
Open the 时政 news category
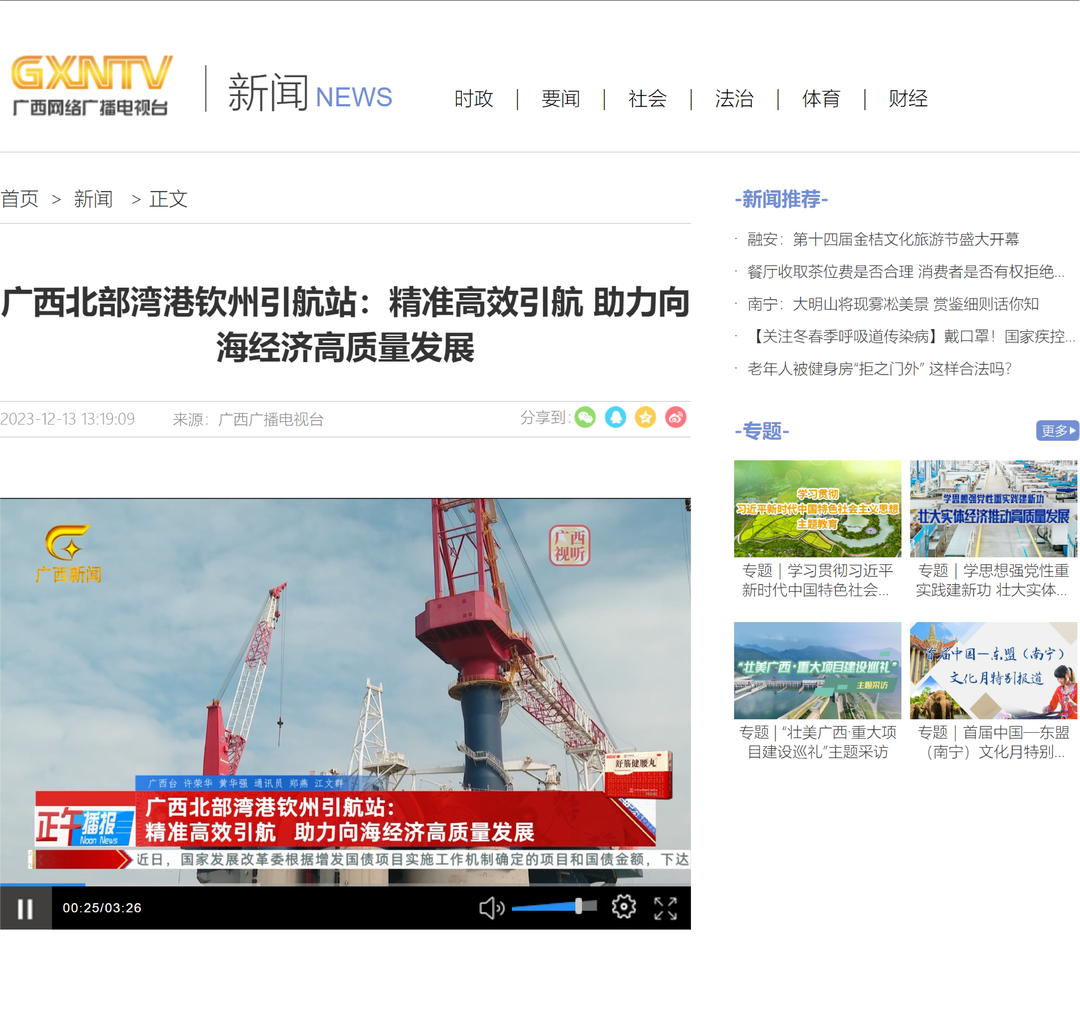click(x=472, y=99)
